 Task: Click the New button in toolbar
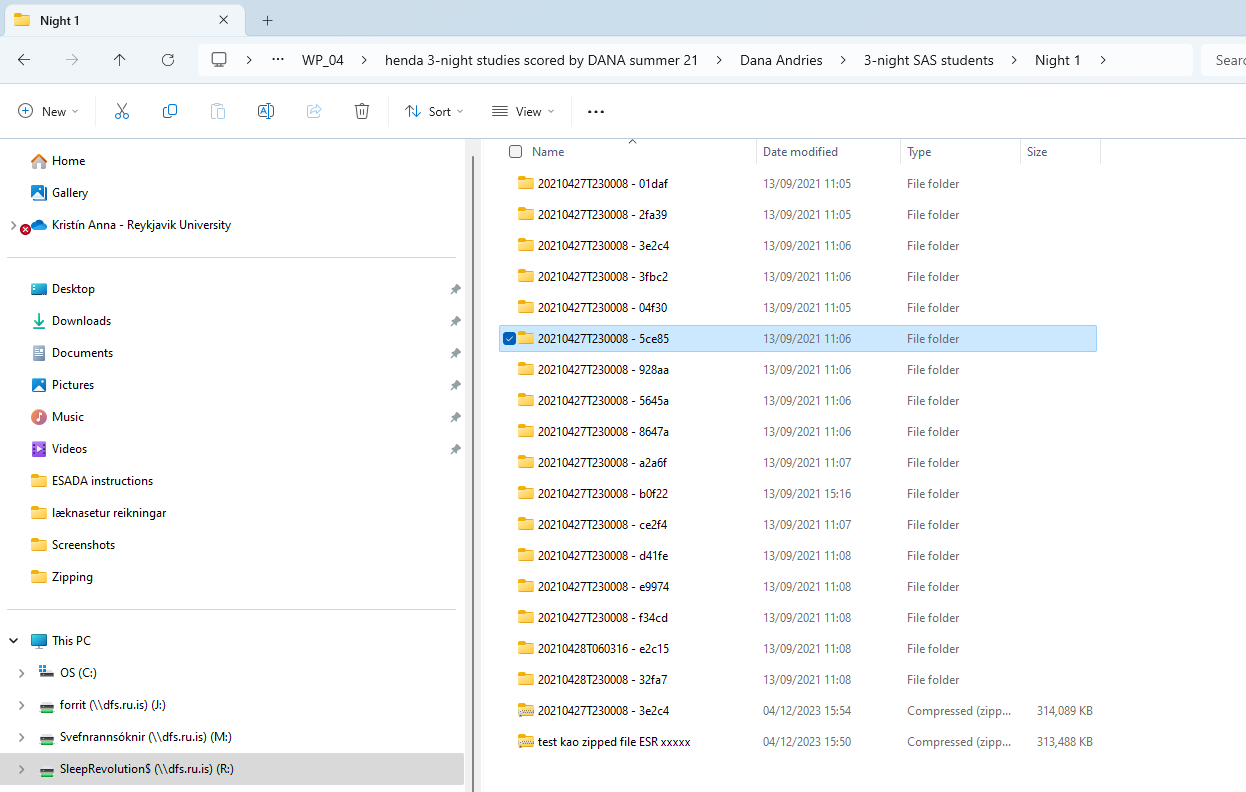[x=48, y=112]
